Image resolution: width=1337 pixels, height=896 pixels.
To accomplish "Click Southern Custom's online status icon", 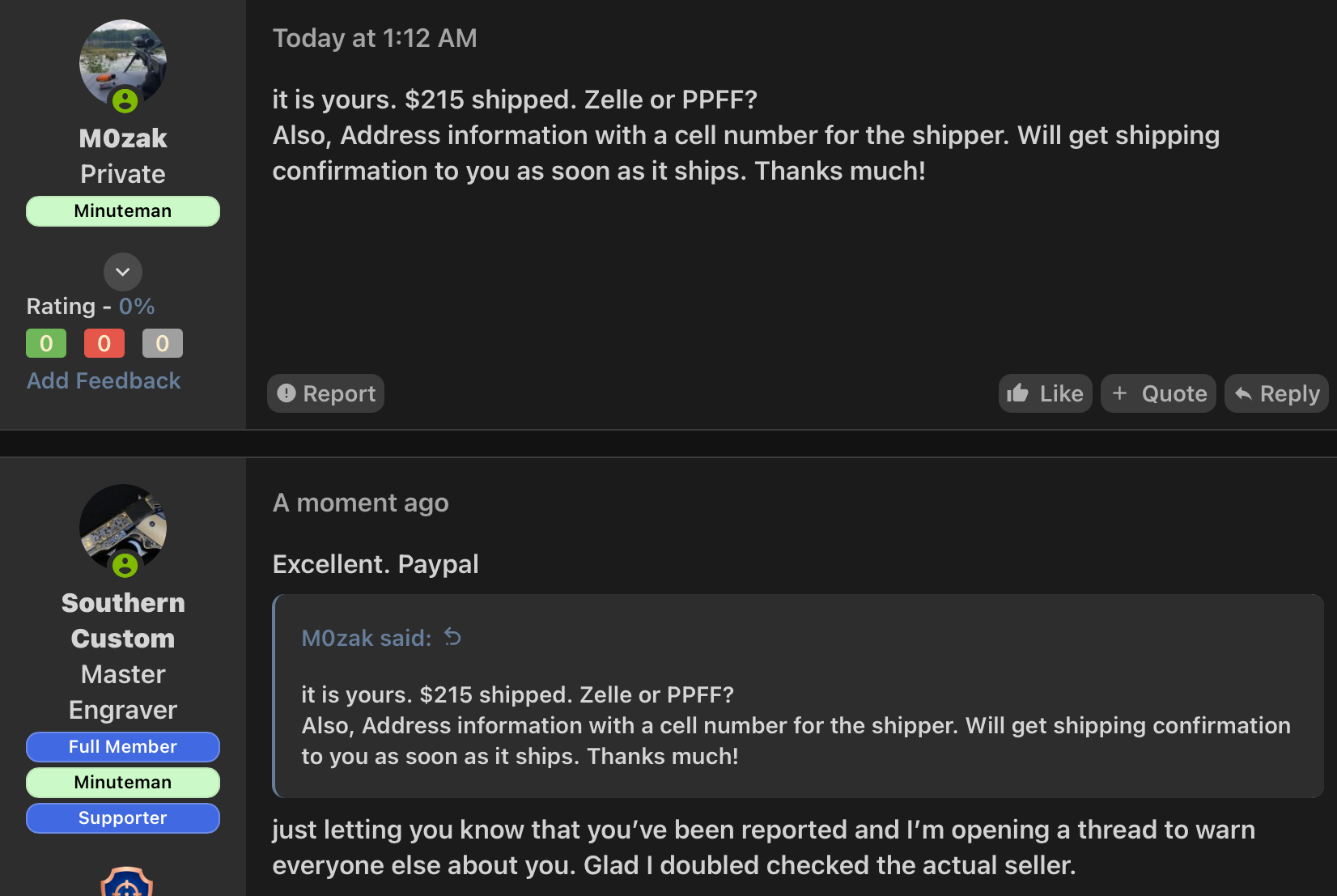I will point(125,565).
